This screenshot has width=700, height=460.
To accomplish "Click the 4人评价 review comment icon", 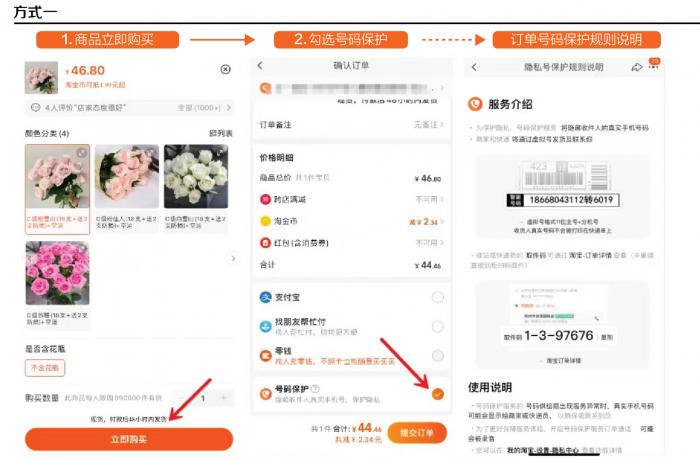I will coord(35,108).
